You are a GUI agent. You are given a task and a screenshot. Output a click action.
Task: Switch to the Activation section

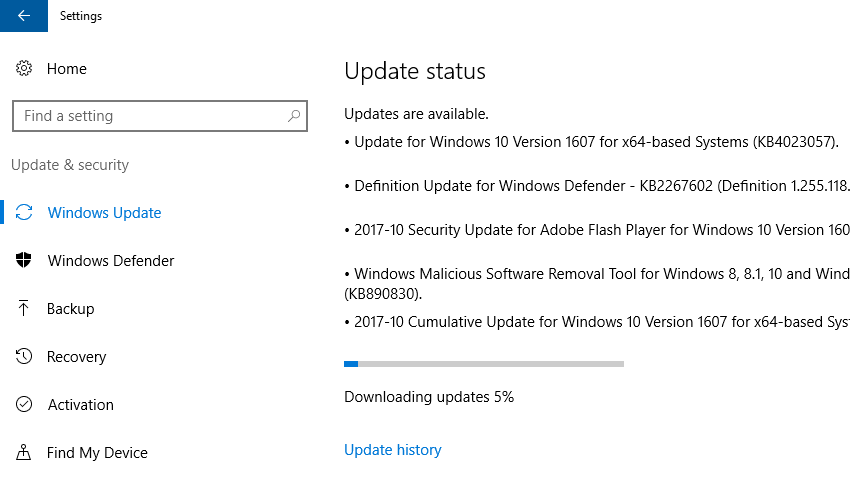coord(81,405)
